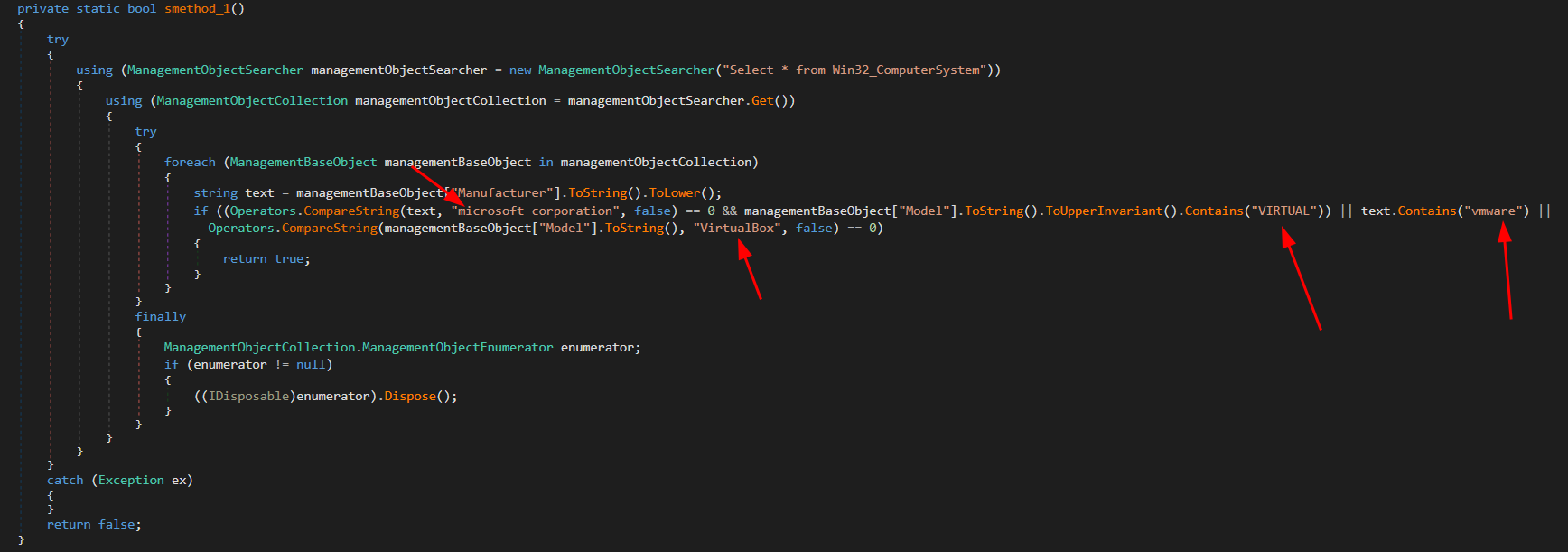Click the ToLower method call
This screenshot has width=1568, height=552.
point(674,193)
